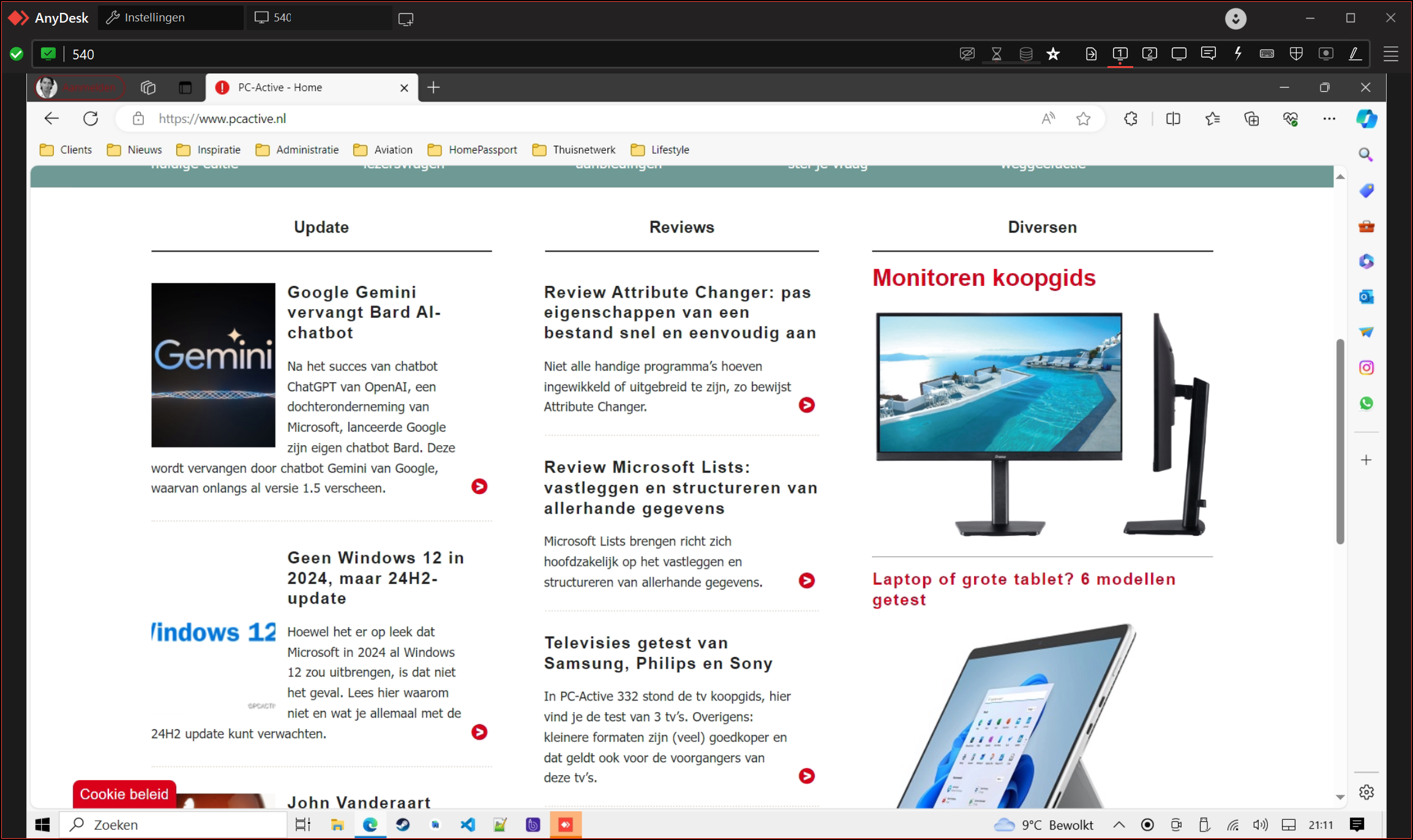Open the Clients bookmarks folder
Screen dimensions: 1413x840
(66, 150)
